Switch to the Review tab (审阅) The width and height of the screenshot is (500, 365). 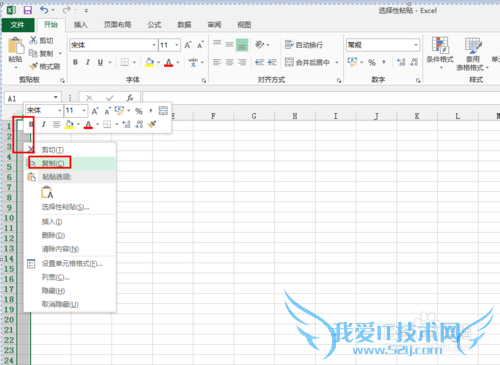point(214,25)
